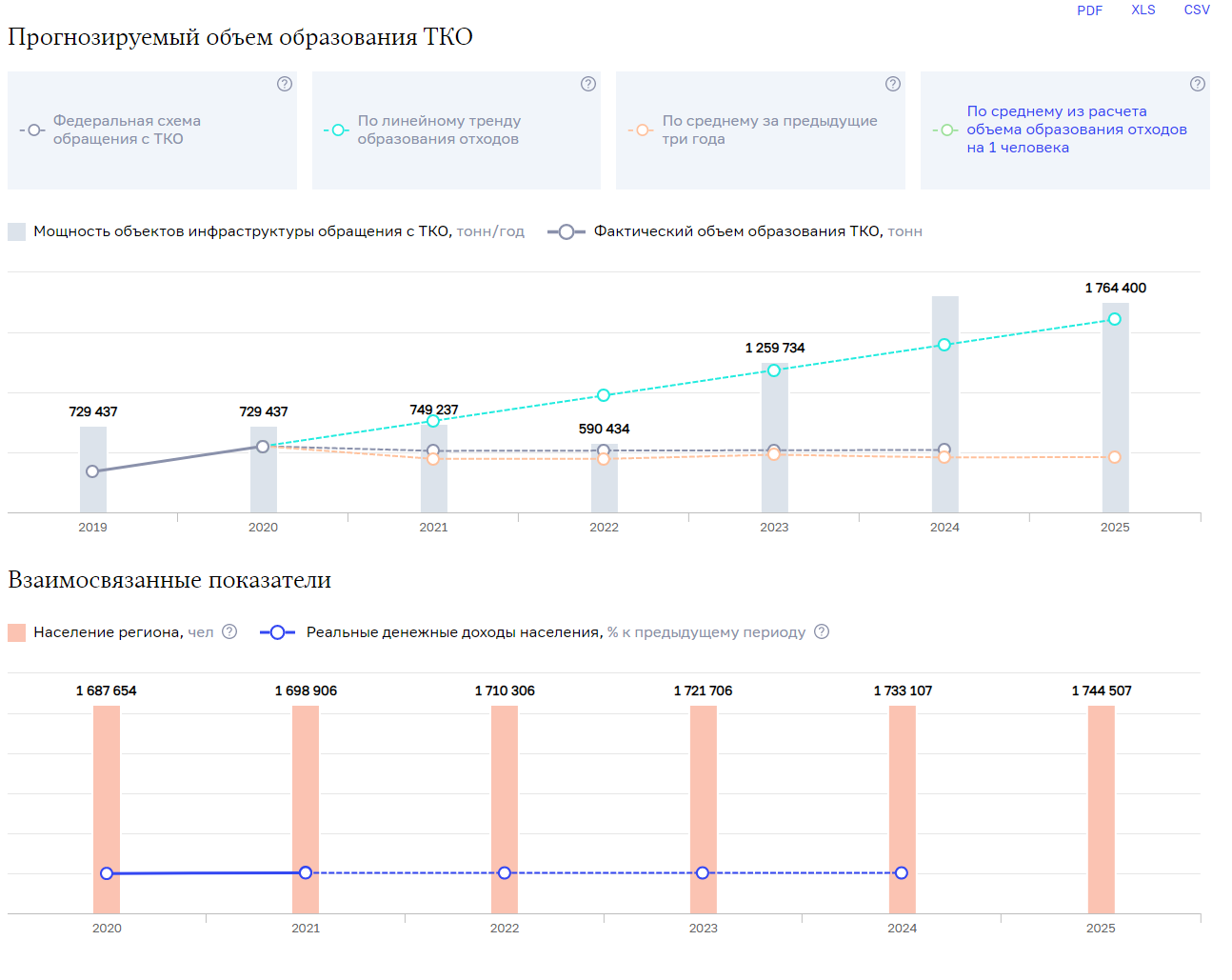Click the 2019 capacity bar labeled 729 437
The height and width of the screenshot is (980, 1232).
coord(93,470)
